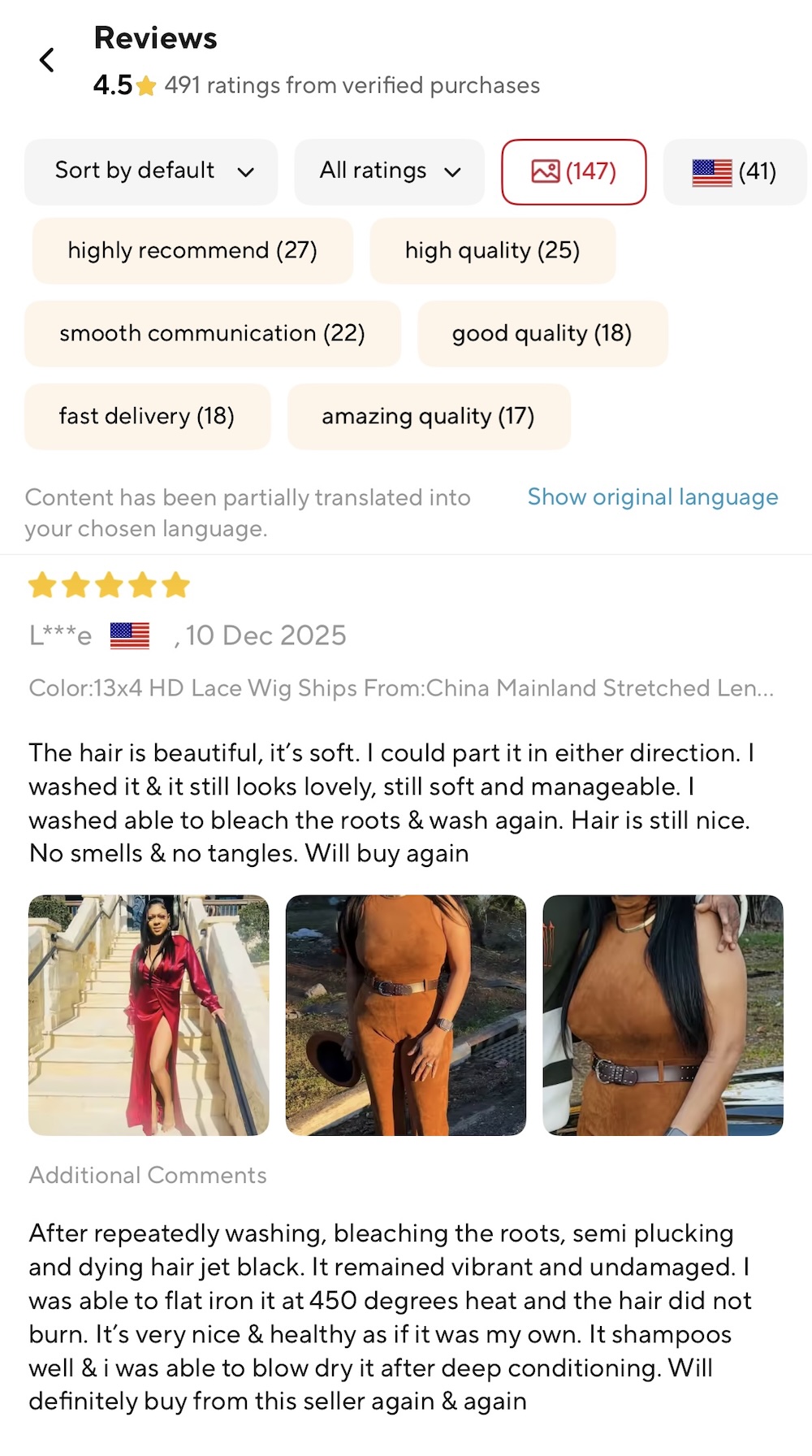Image resolution: width=812 pixels, height=1456 pixels.
Task: Choose the smooth communication (22) tag
Action: [x=213, y=333]
